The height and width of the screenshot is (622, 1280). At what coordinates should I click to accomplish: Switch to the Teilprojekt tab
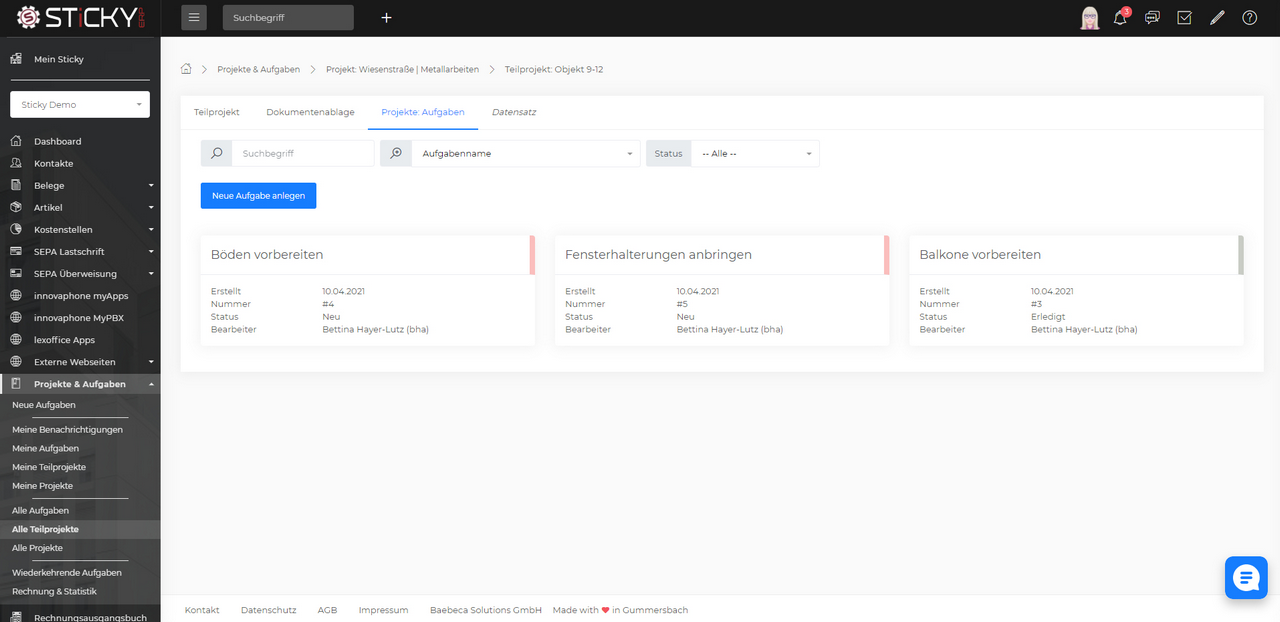[216, 112]
